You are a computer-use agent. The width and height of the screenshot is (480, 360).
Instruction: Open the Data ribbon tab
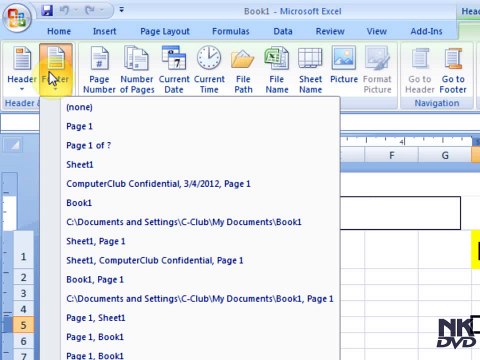[283, 31]
